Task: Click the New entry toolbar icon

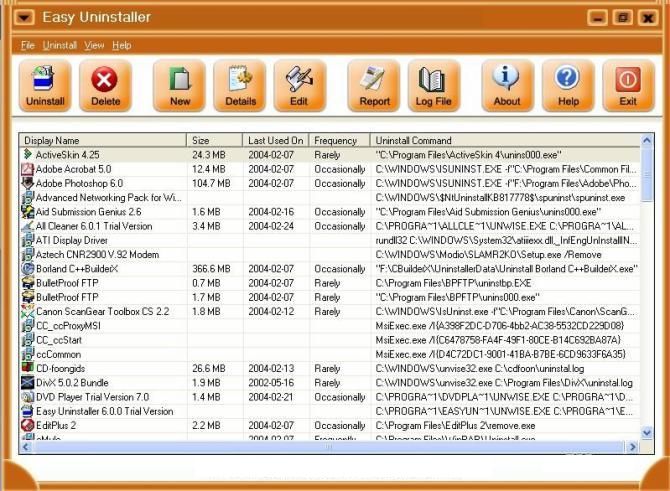Action: coord(180,84)
